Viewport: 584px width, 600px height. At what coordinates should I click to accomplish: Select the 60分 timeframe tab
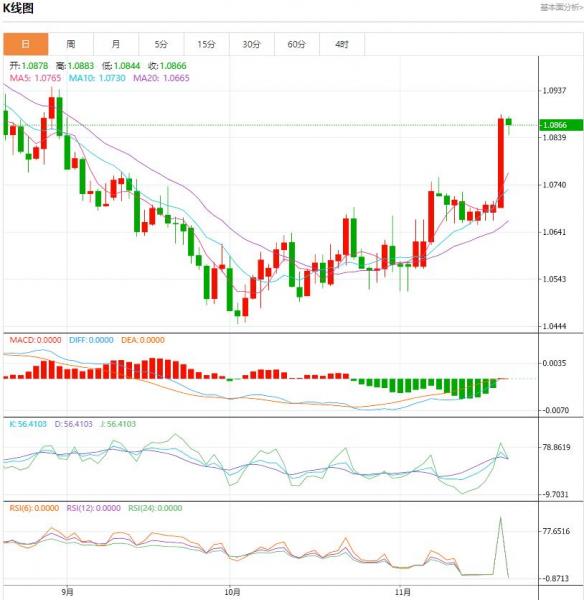coord(297,44)
